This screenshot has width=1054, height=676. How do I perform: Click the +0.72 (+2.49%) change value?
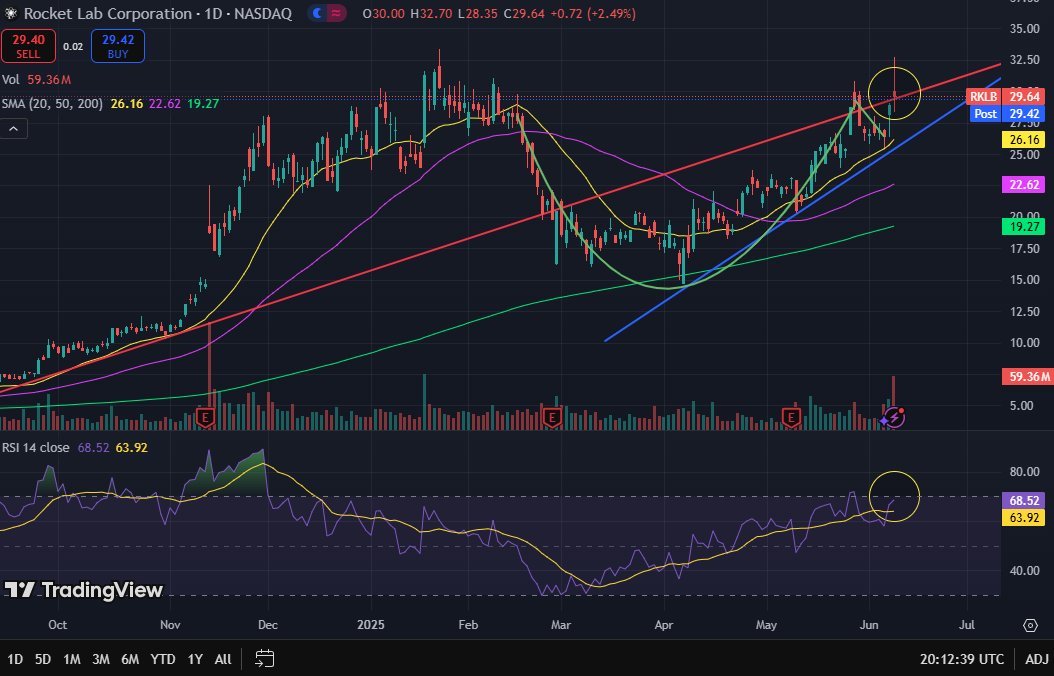coord(593,13)
